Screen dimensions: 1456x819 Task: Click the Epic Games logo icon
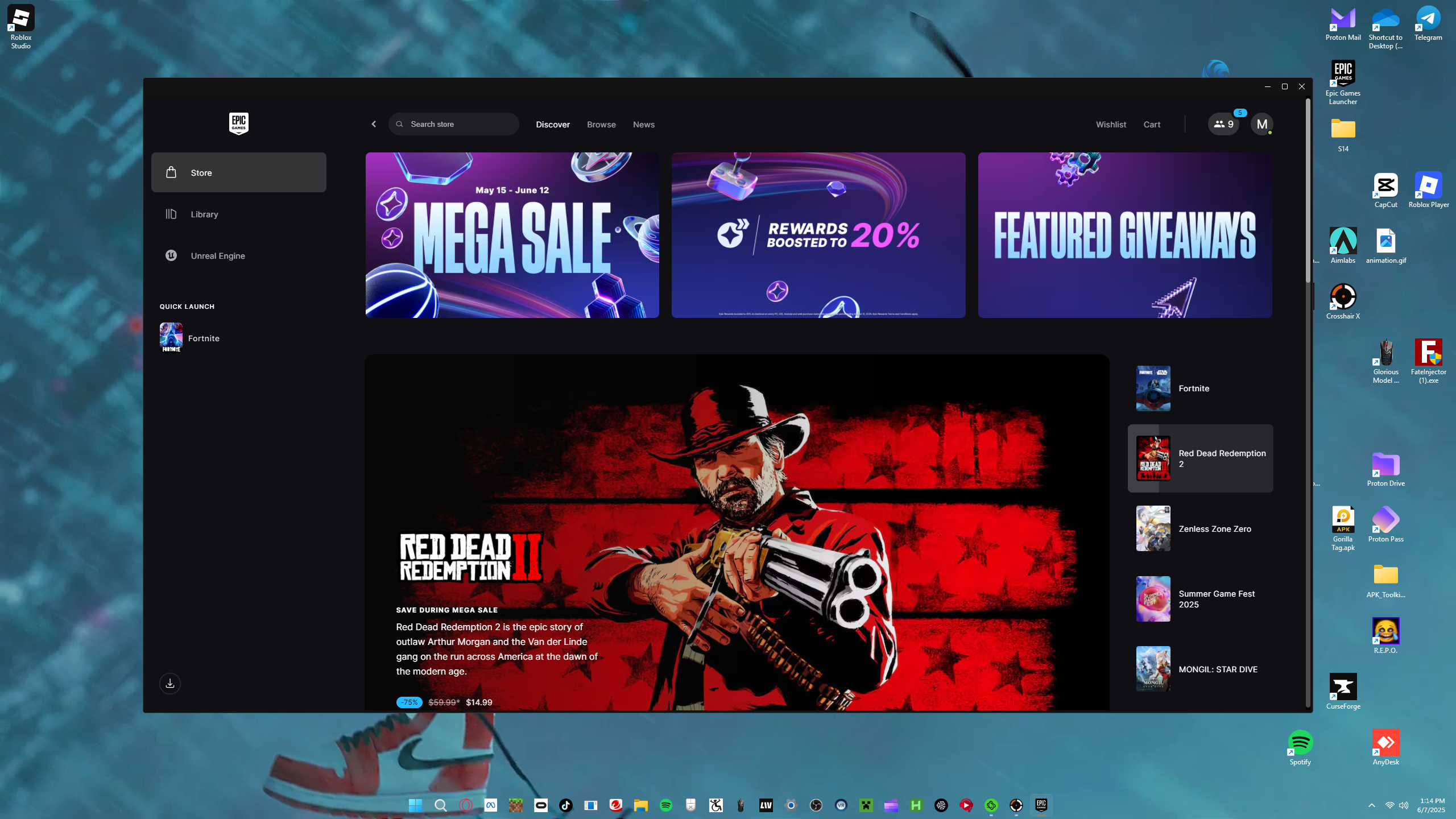[238, 123]
